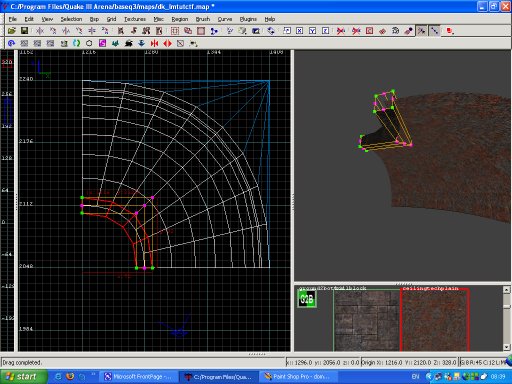Rotate selection around the Y axis
The height and width of the screenshot is (384, 512).
(x=79, y=31)
